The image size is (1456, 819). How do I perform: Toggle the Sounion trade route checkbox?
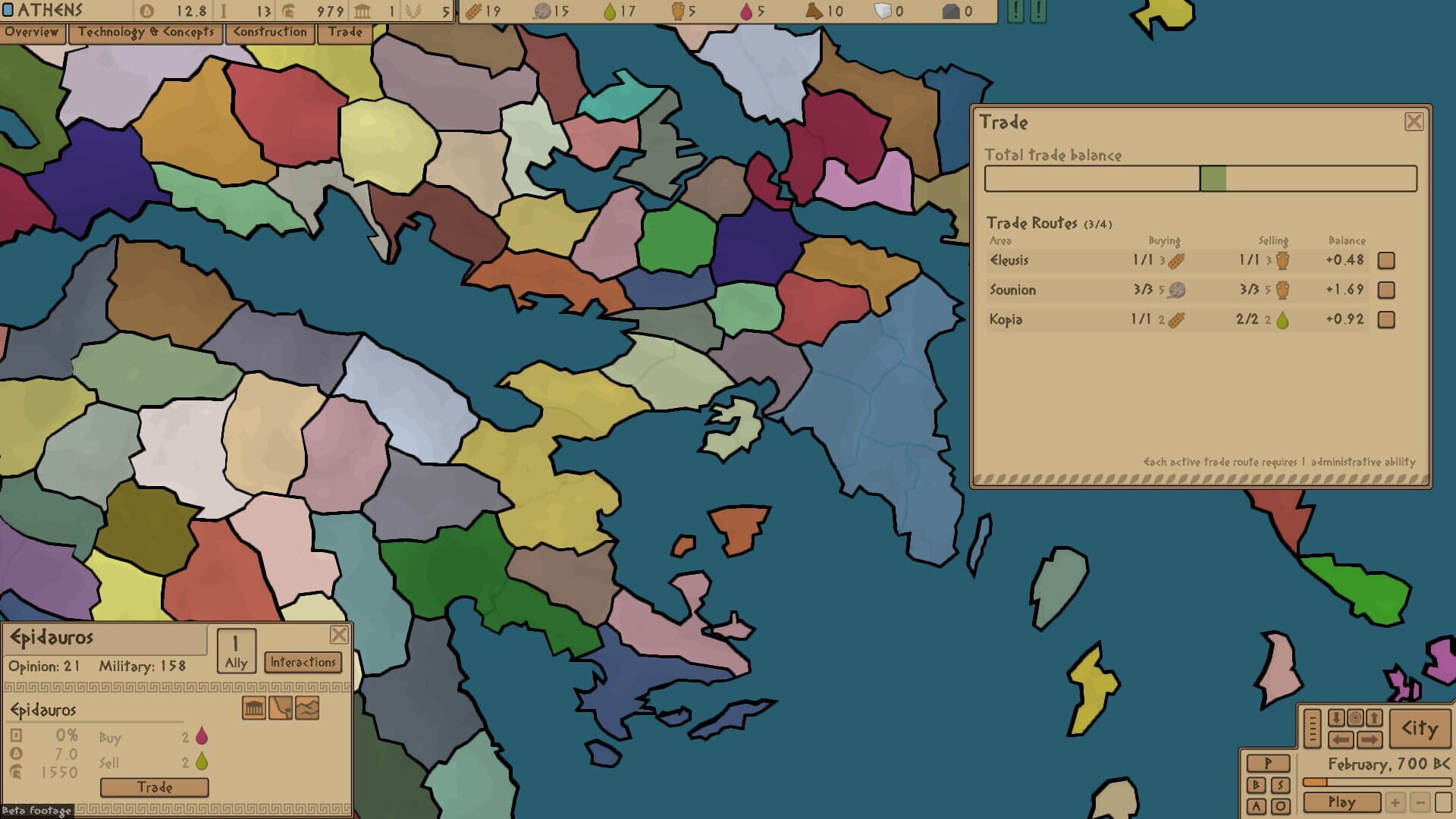point(1386,290)
